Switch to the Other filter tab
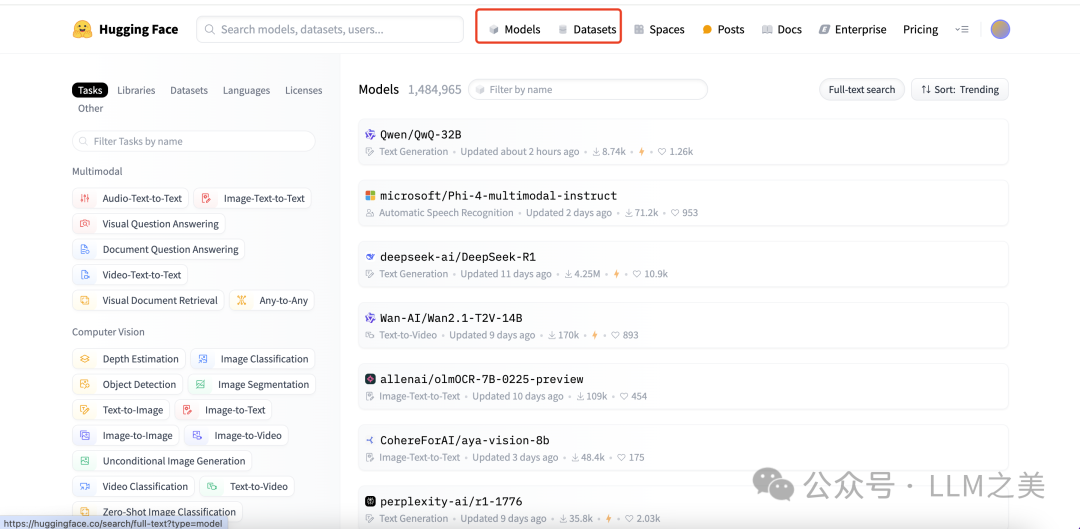The height and width of the screenshot is (529, 1080). pos(90,108)
